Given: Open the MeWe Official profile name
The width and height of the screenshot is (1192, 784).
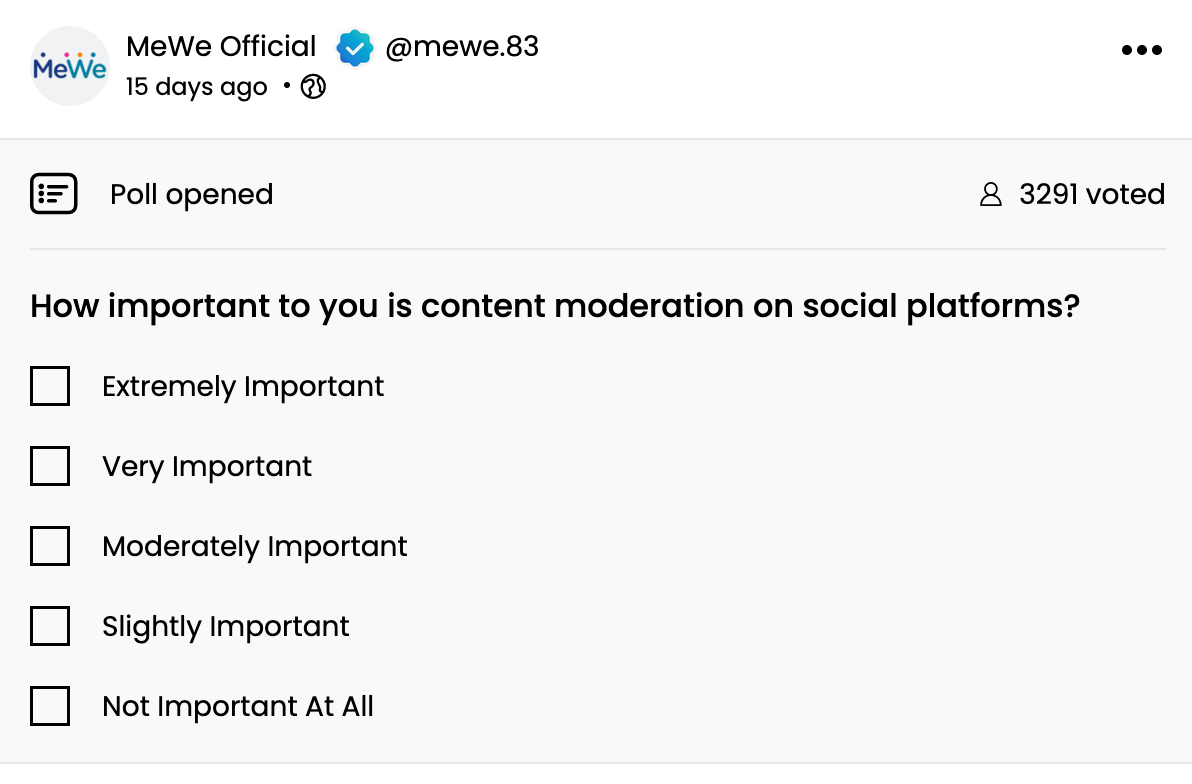Looking at the screenshot, I should pos(221,46).
